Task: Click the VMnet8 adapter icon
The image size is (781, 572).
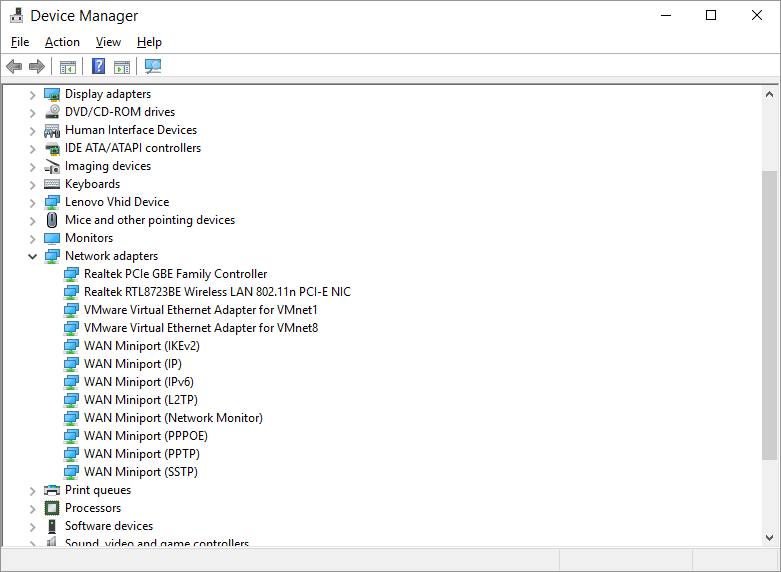Action: point(71,328)
